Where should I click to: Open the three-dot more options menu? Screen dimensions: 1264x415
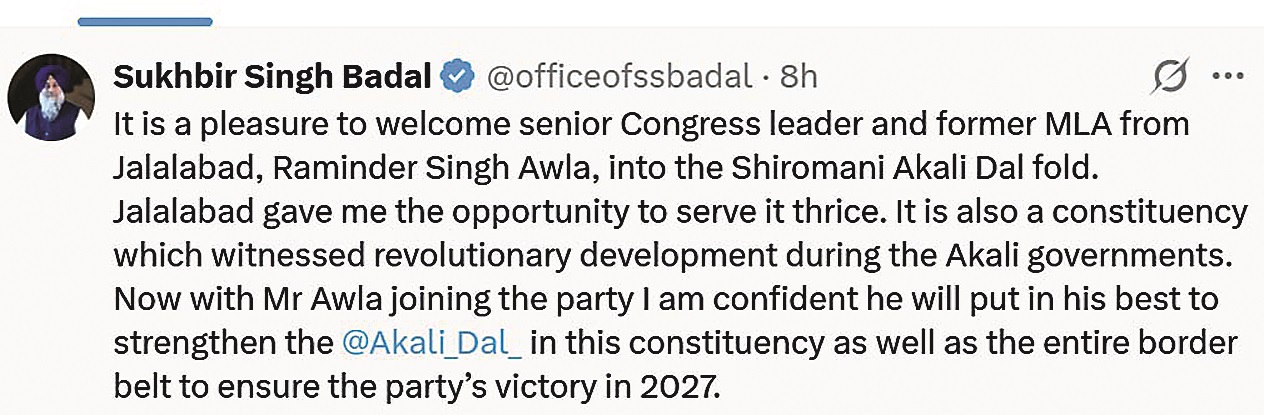pos(1227,76)
